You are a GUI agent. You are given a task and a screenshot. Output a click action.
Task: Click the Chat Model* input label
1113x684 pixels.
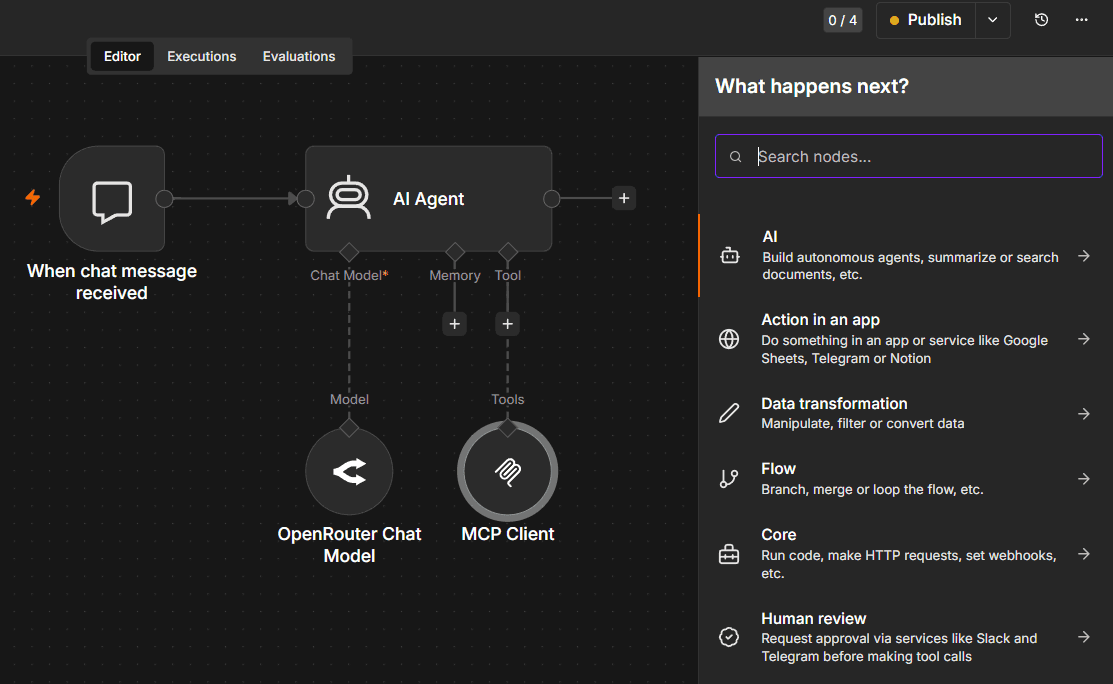pyautogui.click(x=349, y=275)
